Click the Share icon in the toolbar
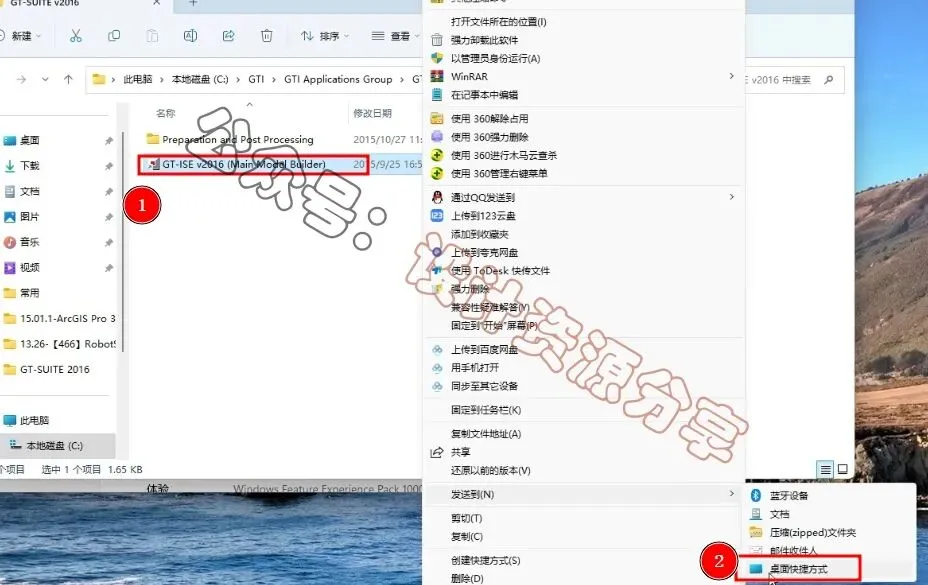 (x=228, y=36)
